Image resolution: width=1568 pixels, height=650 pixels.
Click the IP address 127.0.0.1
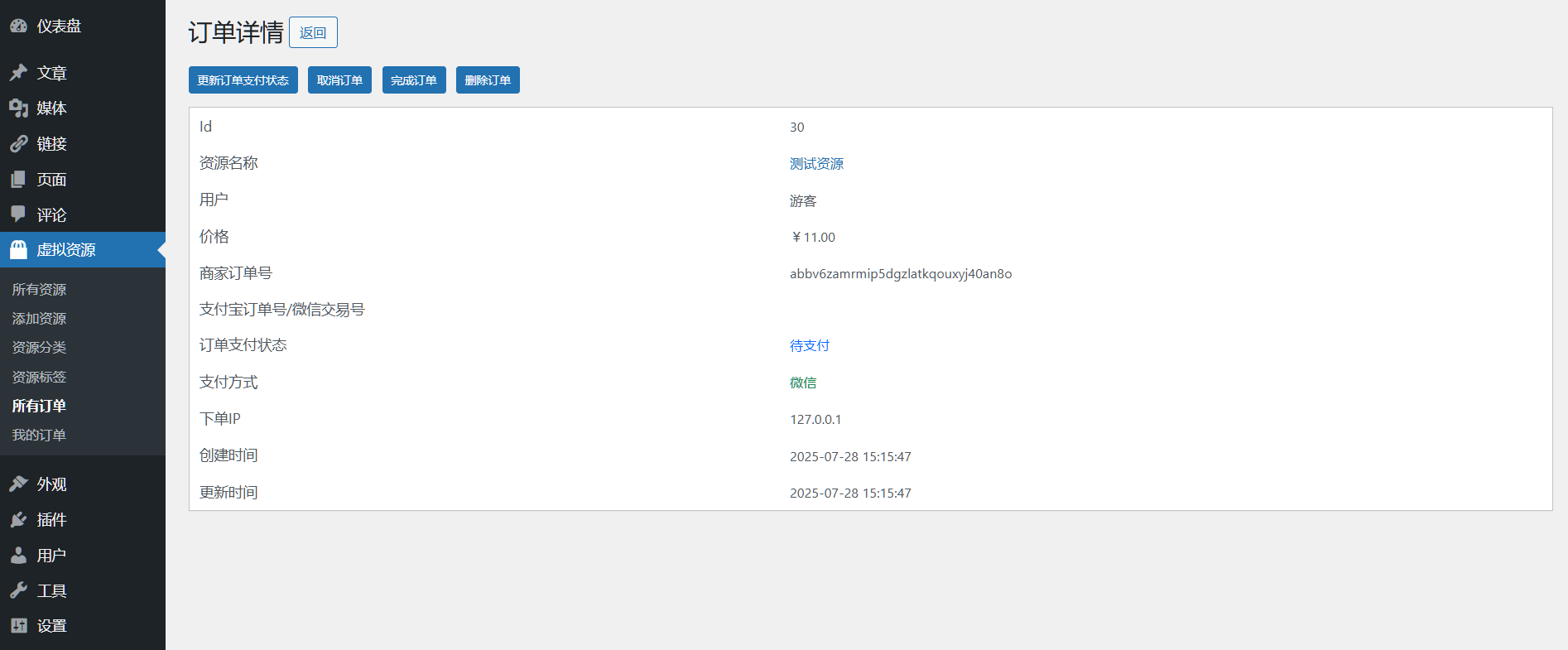coord(815,420)
